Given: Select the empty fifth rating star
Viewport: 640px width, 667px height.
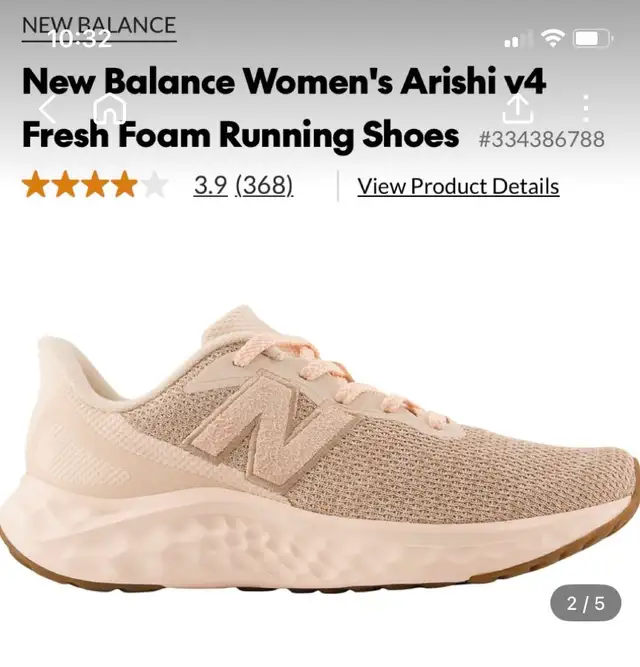Looking at the screenshot, I should click(154, 184).
